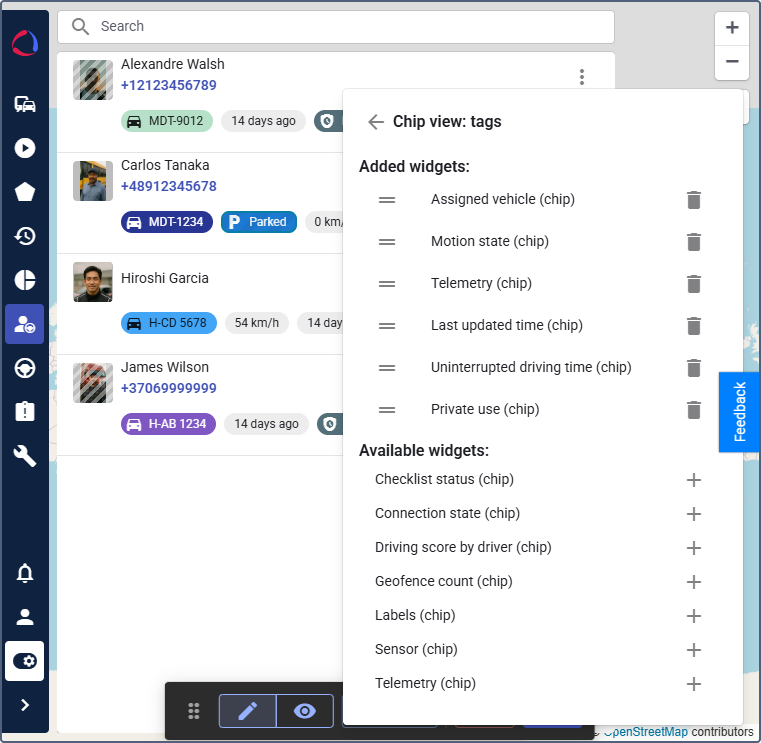
Task: Click the 54 km/h speed chip
Action: pyautogui.click(x=257, y=323)
